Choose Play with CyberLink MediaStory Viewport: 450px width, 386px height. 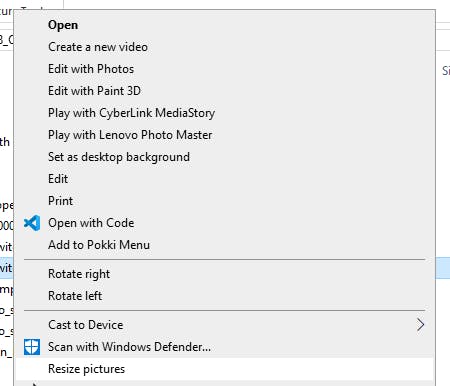point(224,113)
